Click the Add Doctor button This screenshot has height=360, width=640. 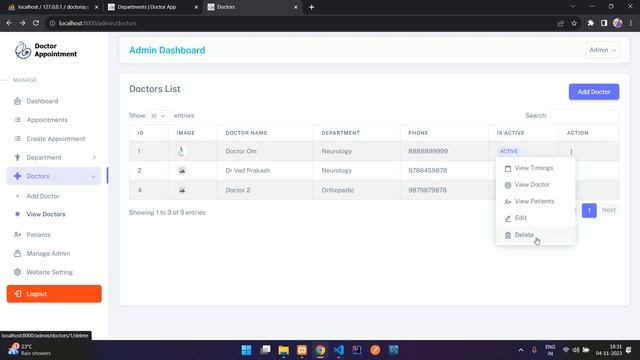(x=594, y=92)
